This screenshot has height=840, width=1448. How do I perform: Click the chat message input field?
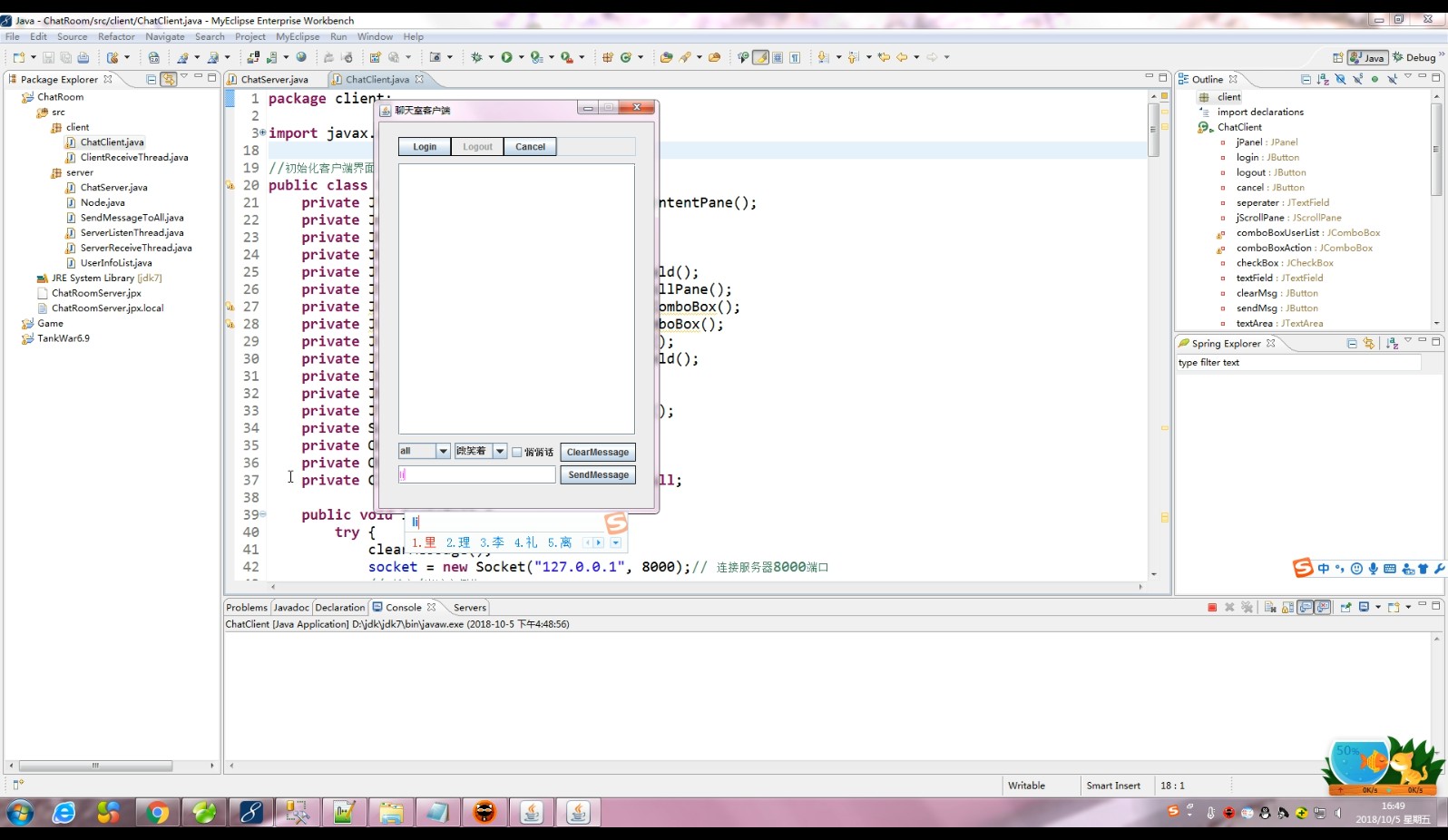click(477, 474)
